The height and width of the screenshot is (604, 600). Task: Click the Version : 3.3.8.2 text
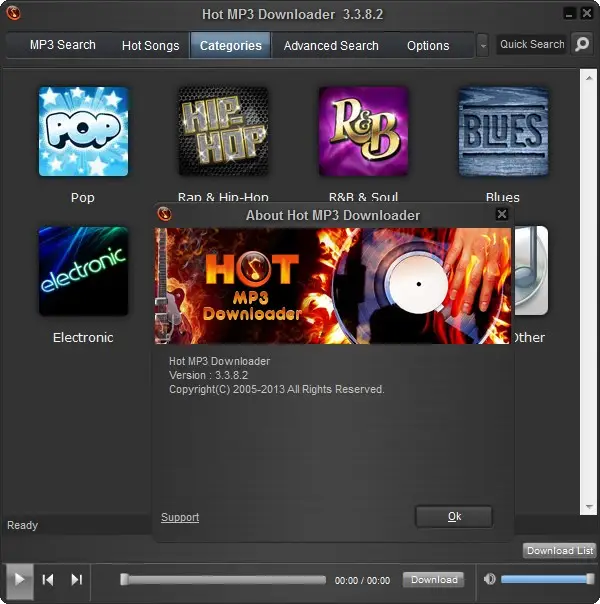[208, 375]
